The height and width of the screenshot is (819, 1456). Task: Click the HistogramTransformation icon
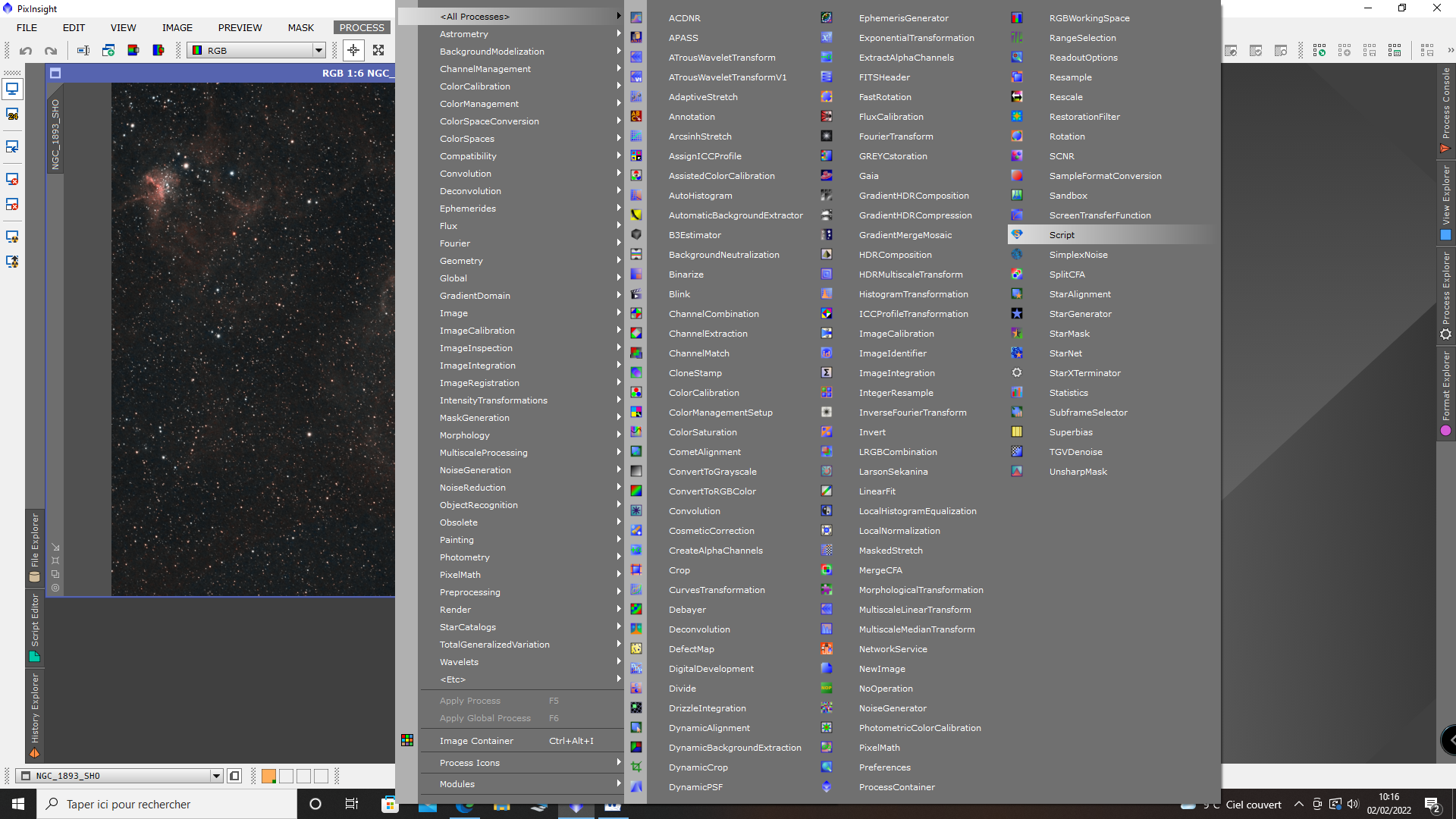(x=827, y=294)
